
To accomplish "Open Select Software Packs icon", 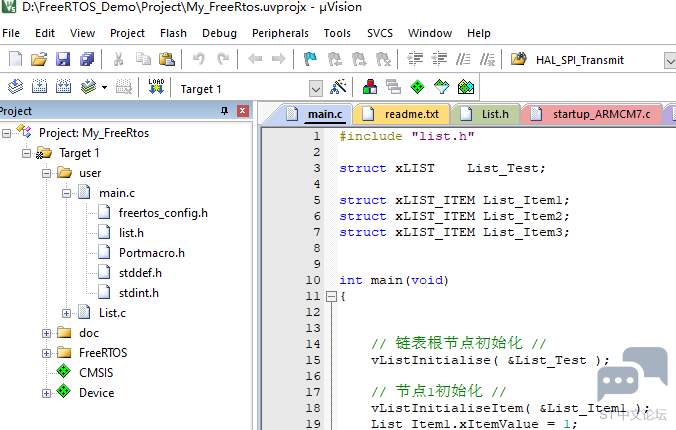I will (x=441, y=87).
